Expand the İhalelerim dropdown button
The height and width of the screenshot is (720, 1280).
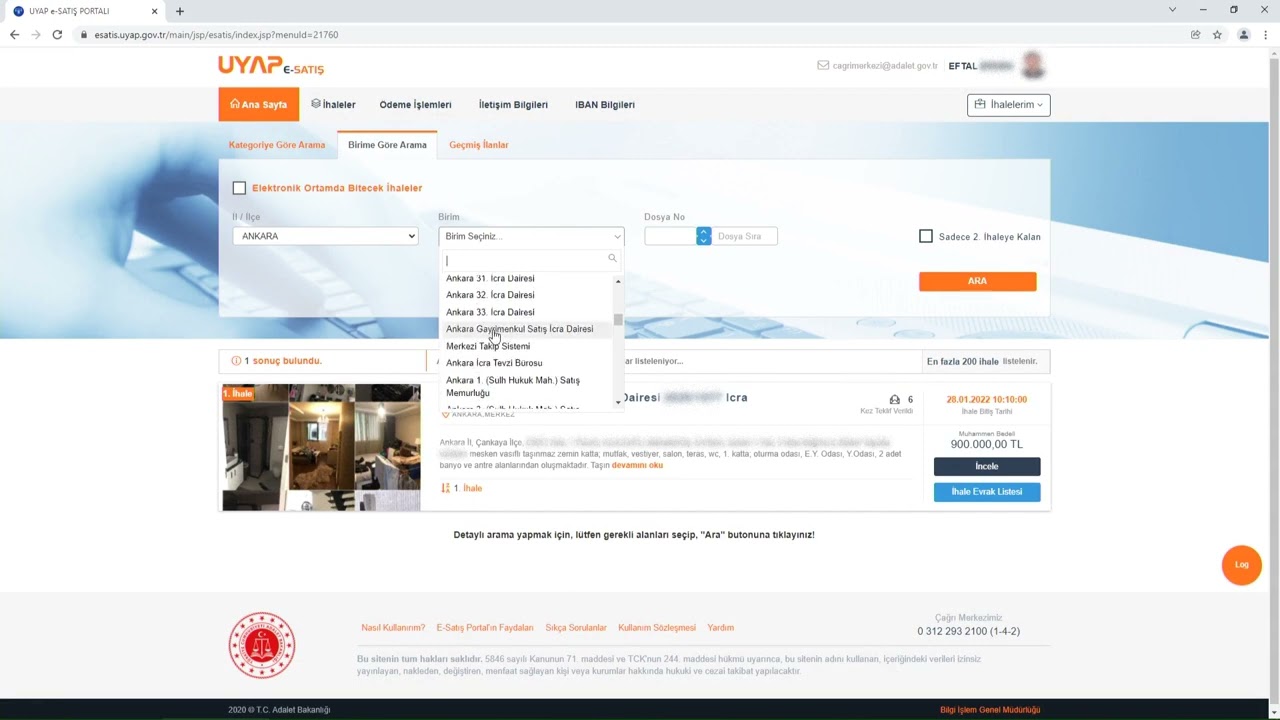[x=1008, y=105]
